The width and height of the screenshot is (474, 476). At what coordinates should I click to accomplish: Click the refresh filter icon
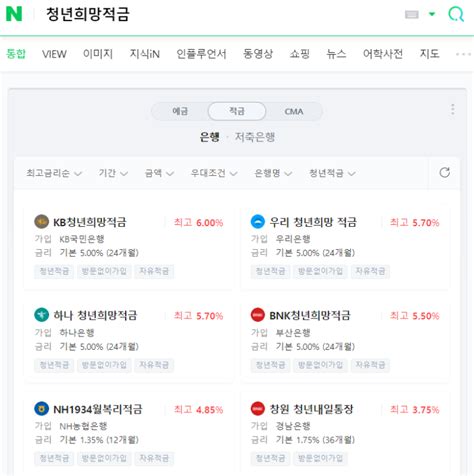pyautogui.click(x=445, y=173)
